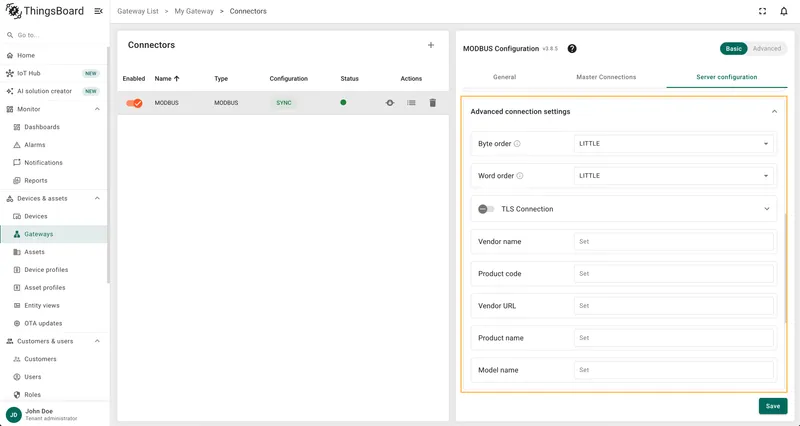Screen dimensions: 800x426
Task: Open AI solution creator
Action: pyautogui.click(x=54, y=91)
